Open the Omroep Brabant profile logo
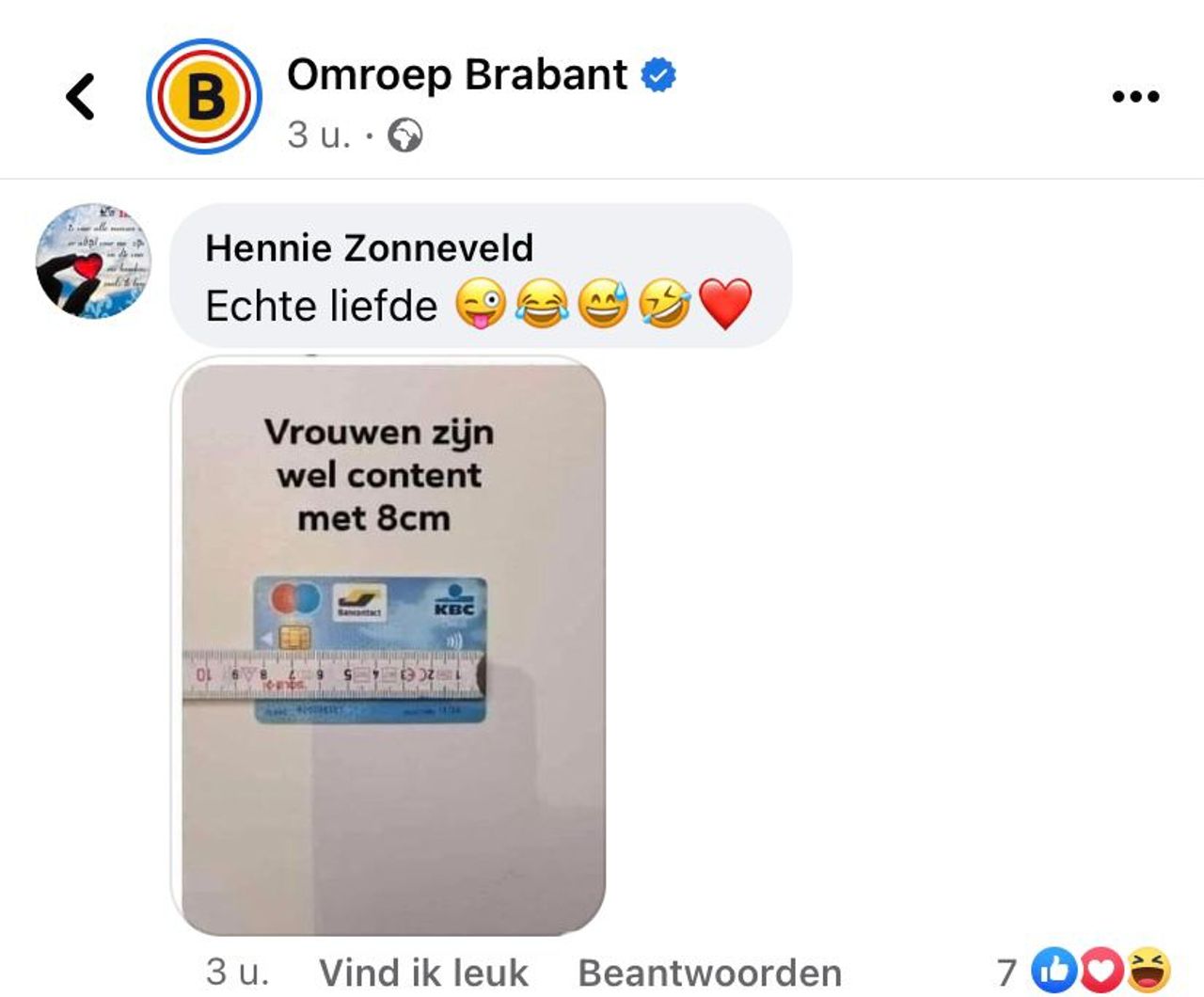 203,96
